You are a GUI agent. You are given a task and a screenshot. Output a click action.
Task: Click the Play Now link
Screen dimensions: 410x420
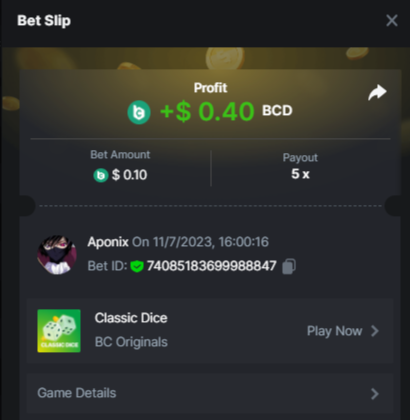point(334,331)
